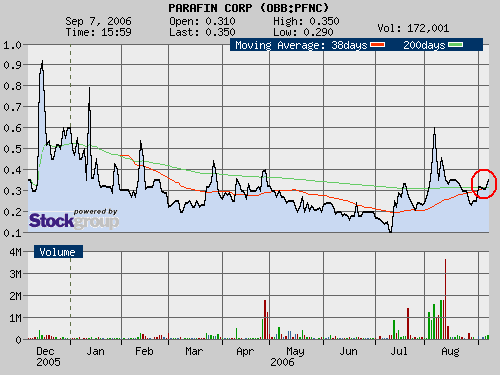Click the '2005' year label
The width and height of the screenshot is (500, 375).
click(48, 362)
